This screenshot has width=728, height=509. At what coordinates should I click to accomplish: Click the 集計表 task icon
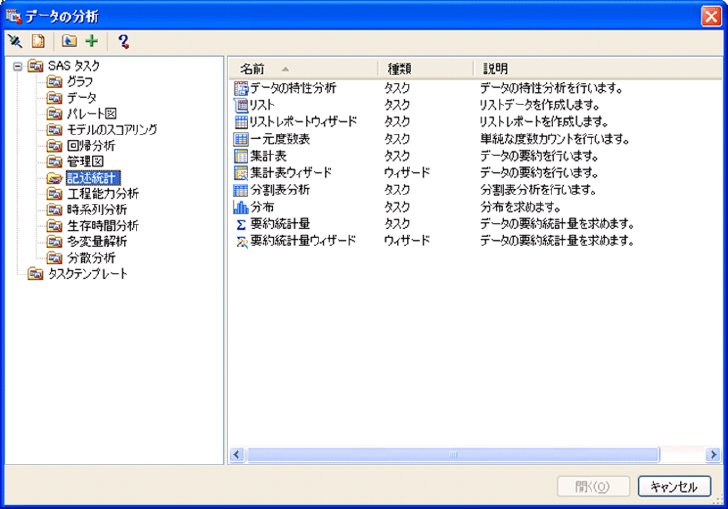[241, 156]
